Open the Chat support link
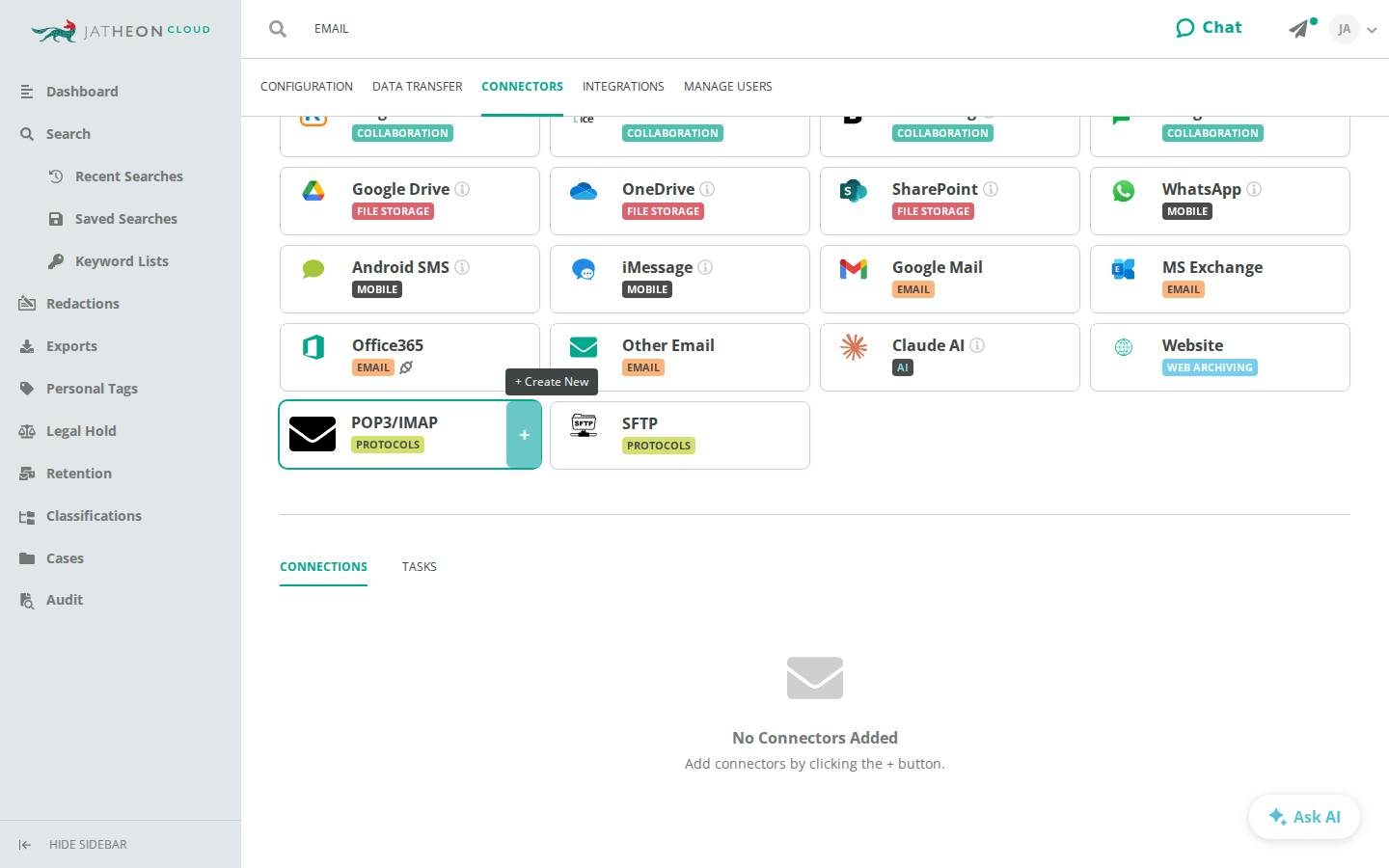The height and width of the screenshot is (868, 1389). [1209, 28]
